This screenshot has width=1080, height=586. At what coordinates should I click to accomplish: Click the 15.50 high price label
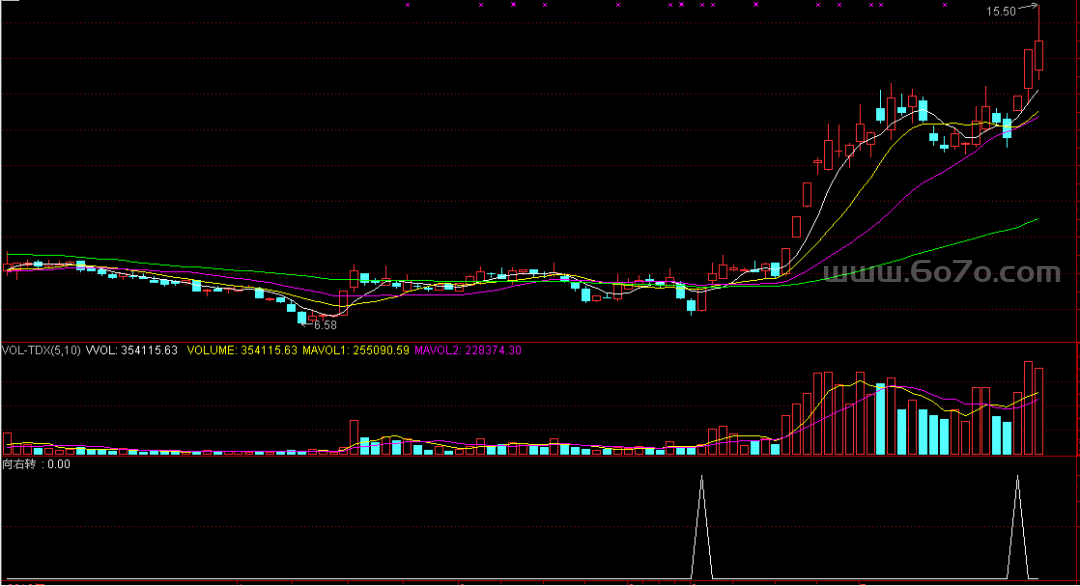click(1000, 11)
